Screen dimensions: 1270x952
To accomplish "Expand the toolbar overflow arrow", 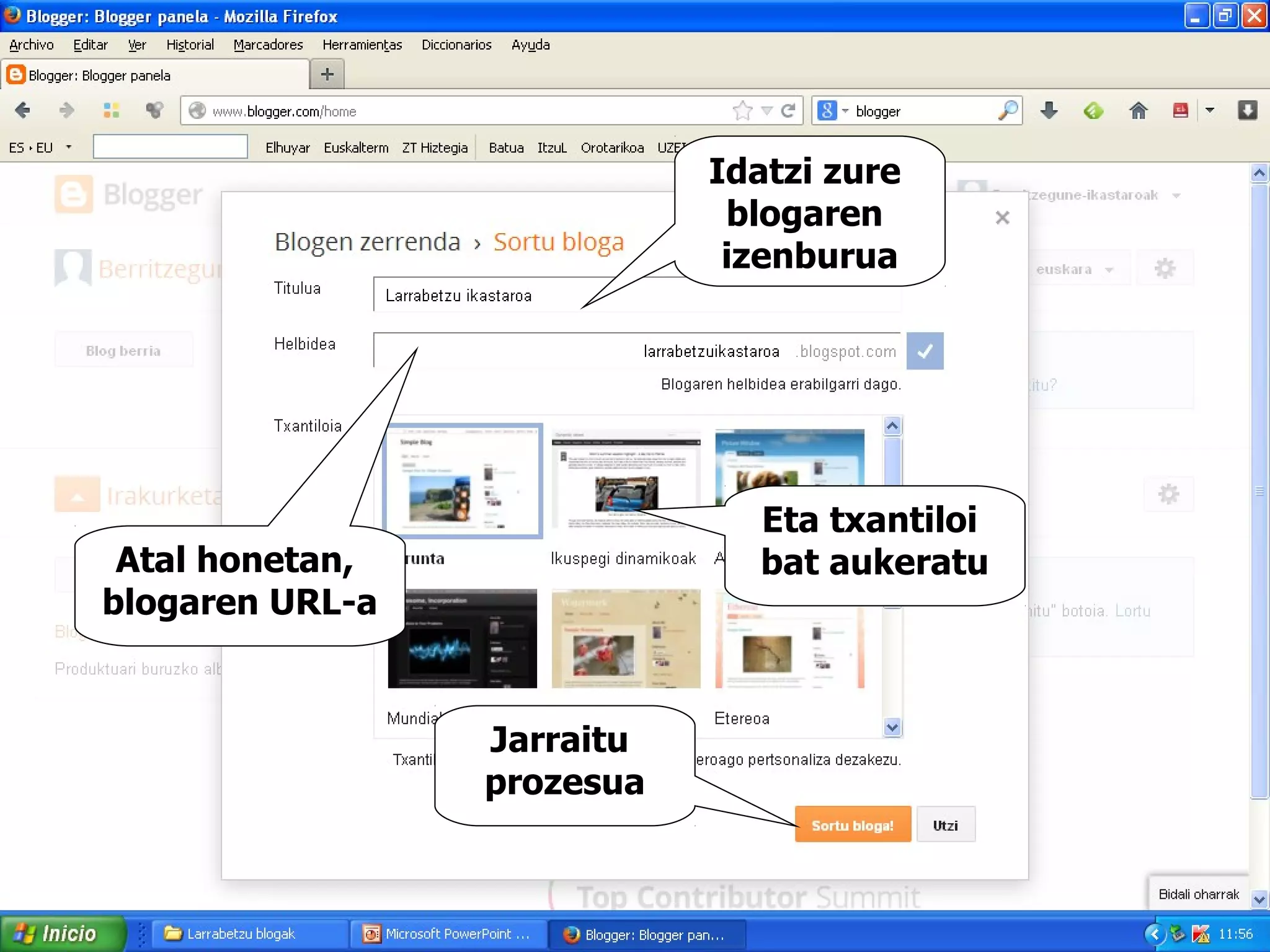I will click(1209, 110).
